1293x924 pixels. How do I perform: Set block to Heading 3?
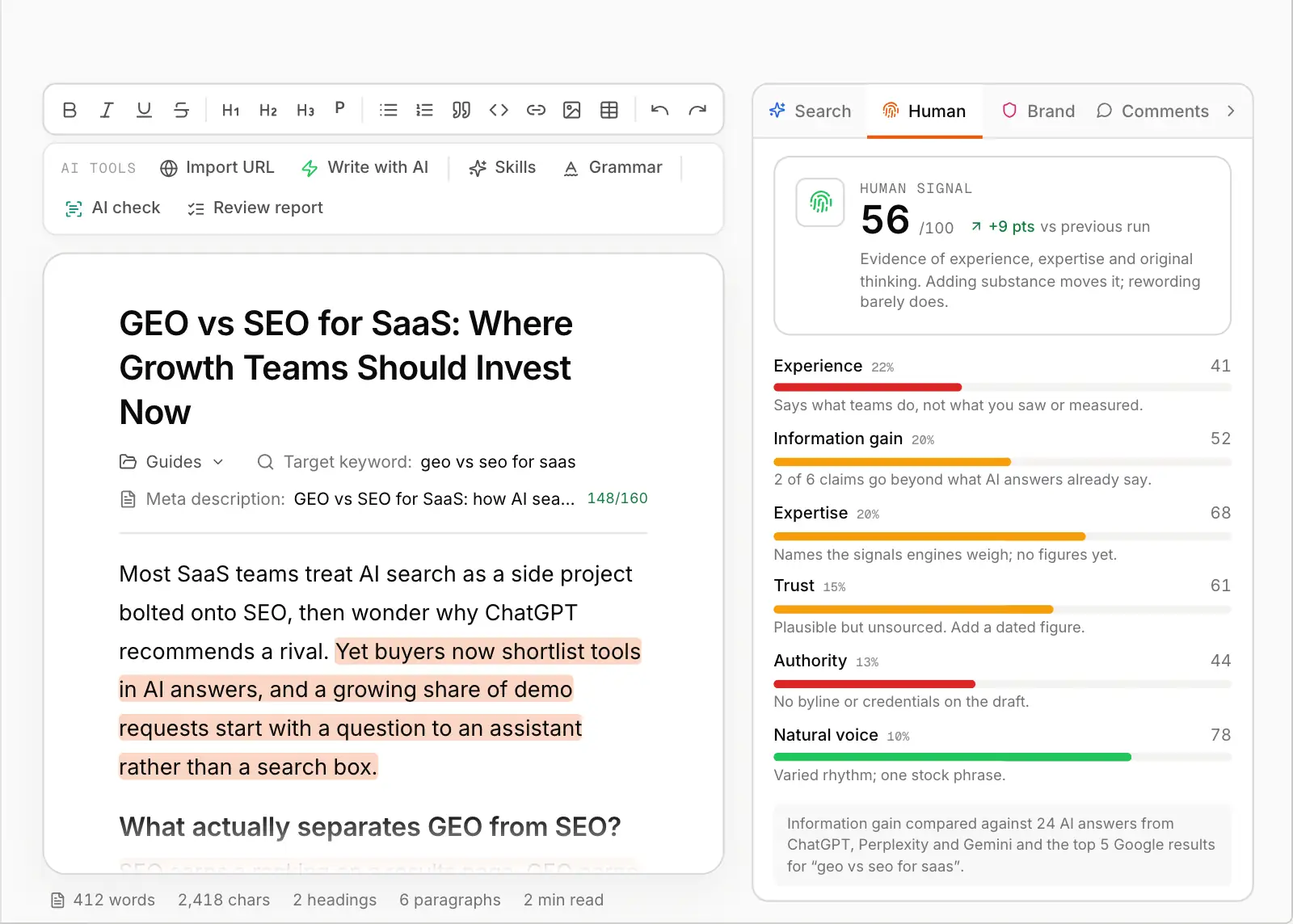305,110
